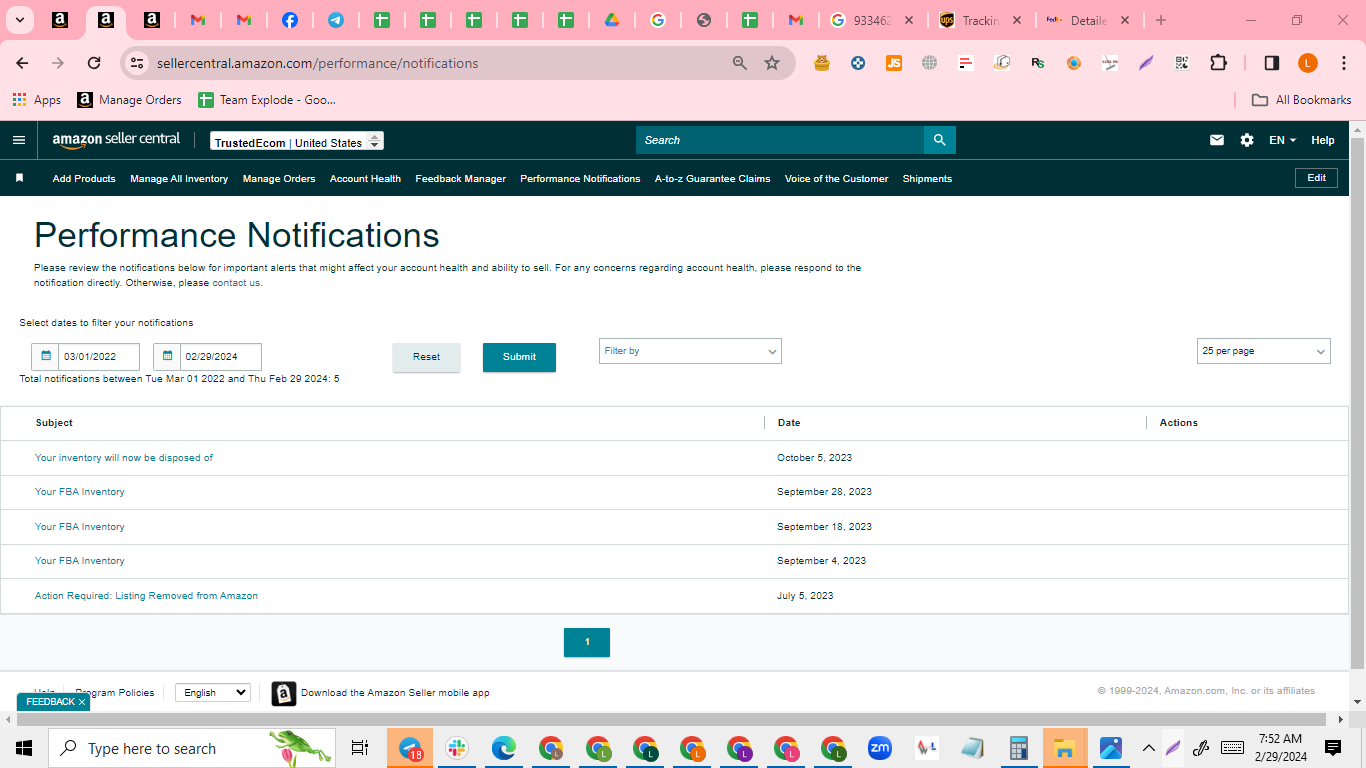Open Microsoft Edge from the taskbar
This screenshot has height=768, width=1366.
[504, 748]
